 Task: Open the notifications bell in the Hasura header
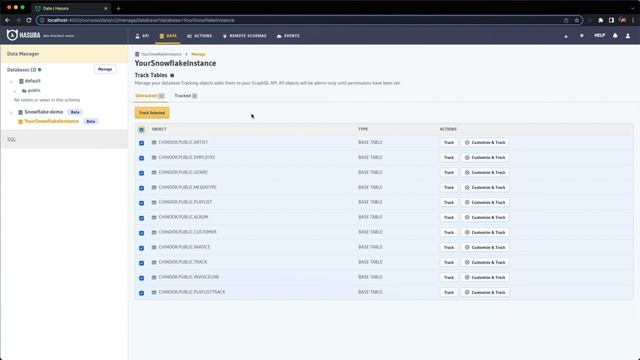[x=615, y=36]
